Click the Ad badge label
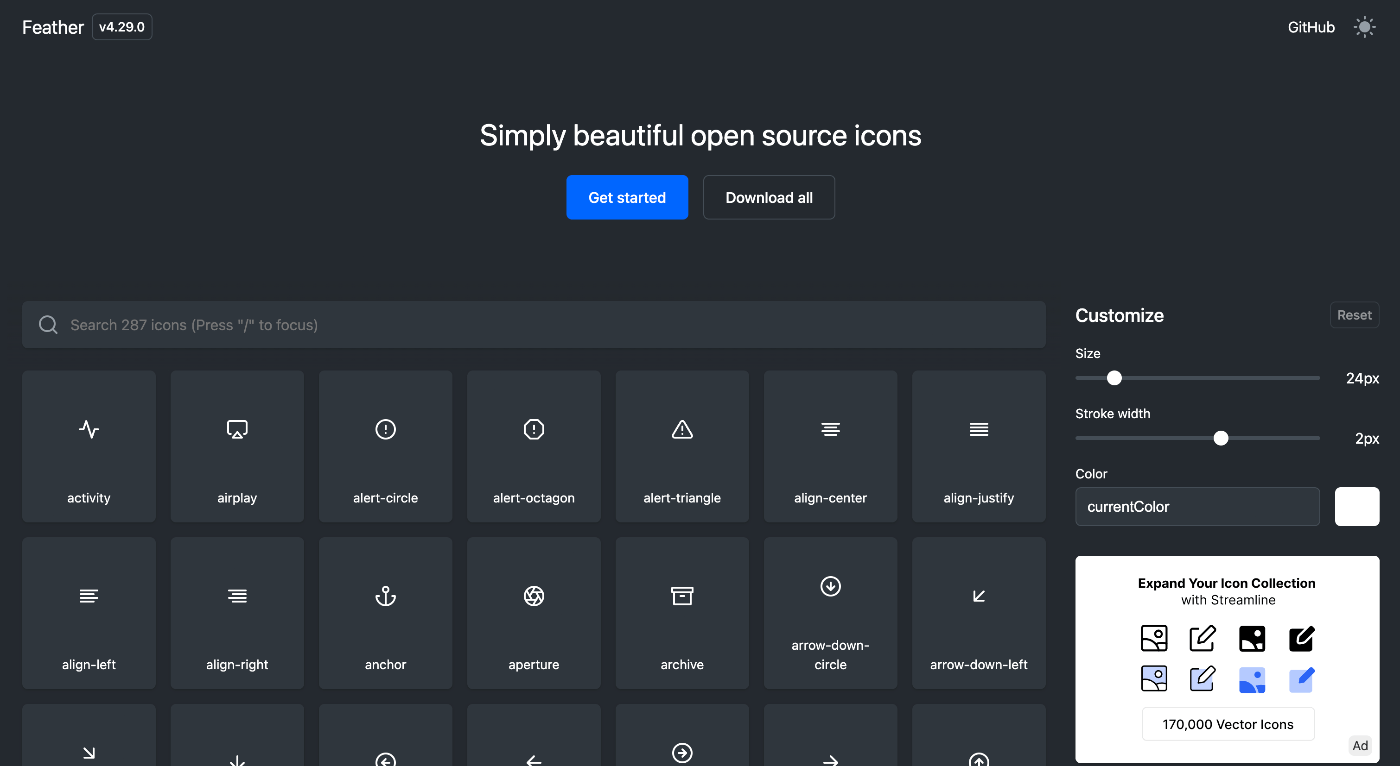This screenshot has height=766, width=1400. coord(1360,745)
